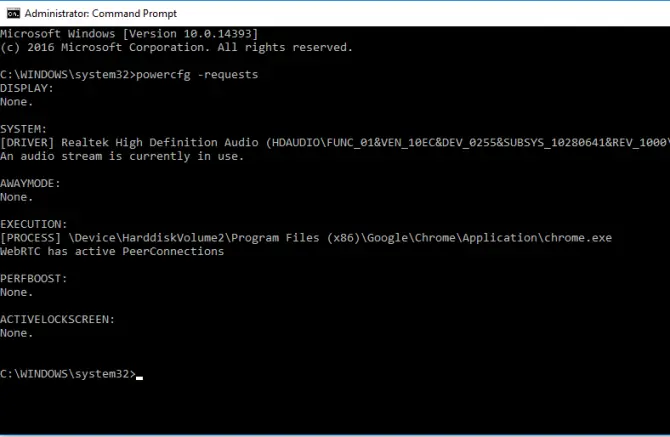The height and width of the screenshot is (437, 670).
Task: Click the blinking cursor at bottom prompt
Action: [x=139, y=378]
